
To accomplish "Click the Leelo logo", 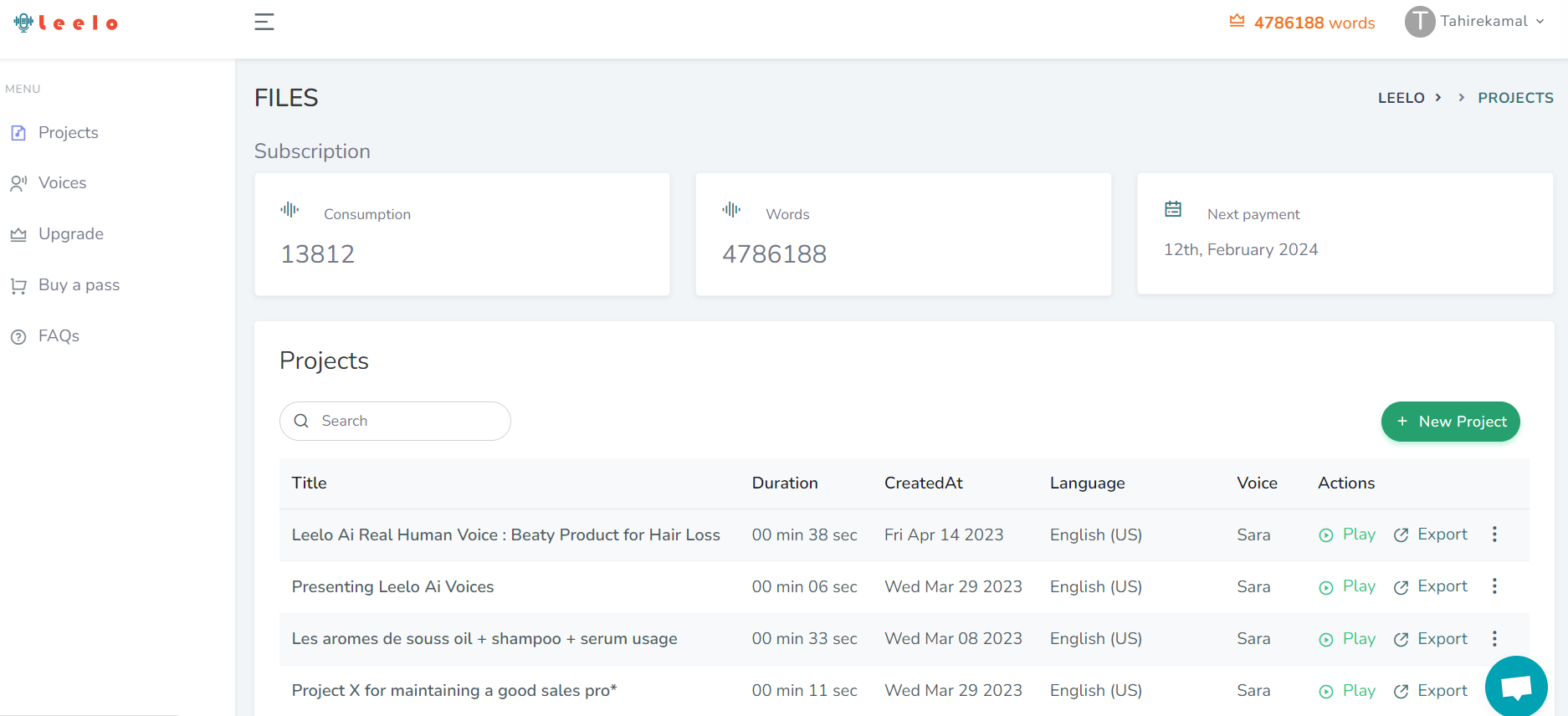I will (65, 23).
